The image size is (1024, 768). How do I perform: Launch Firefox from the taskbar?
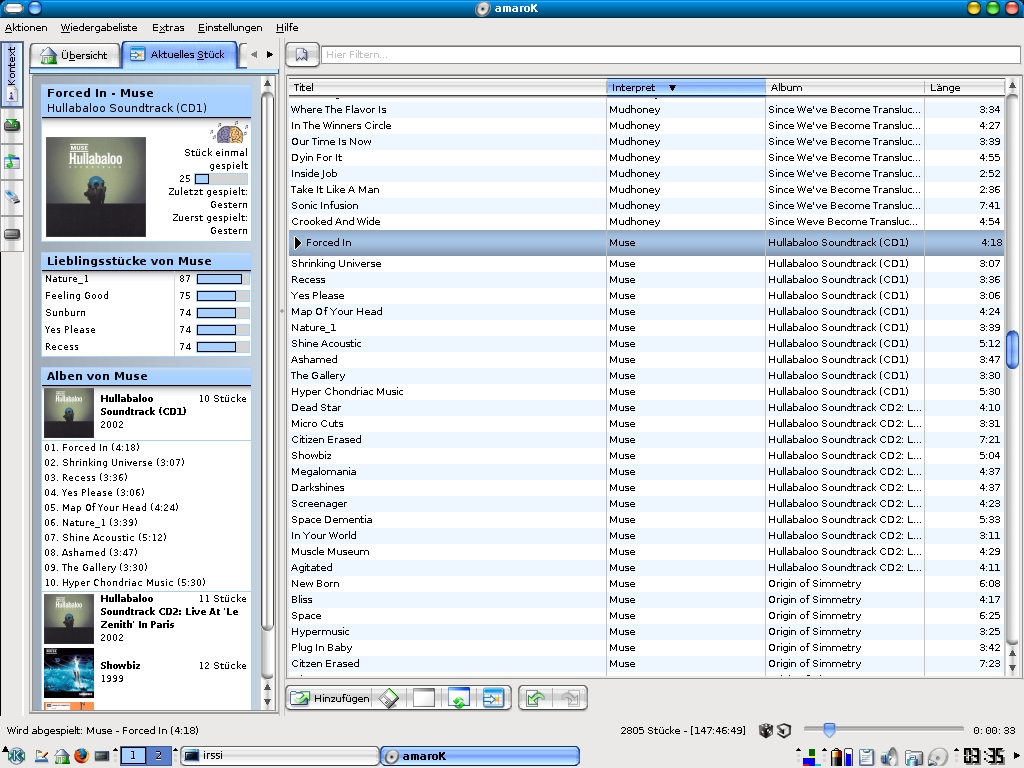[81, 756]
